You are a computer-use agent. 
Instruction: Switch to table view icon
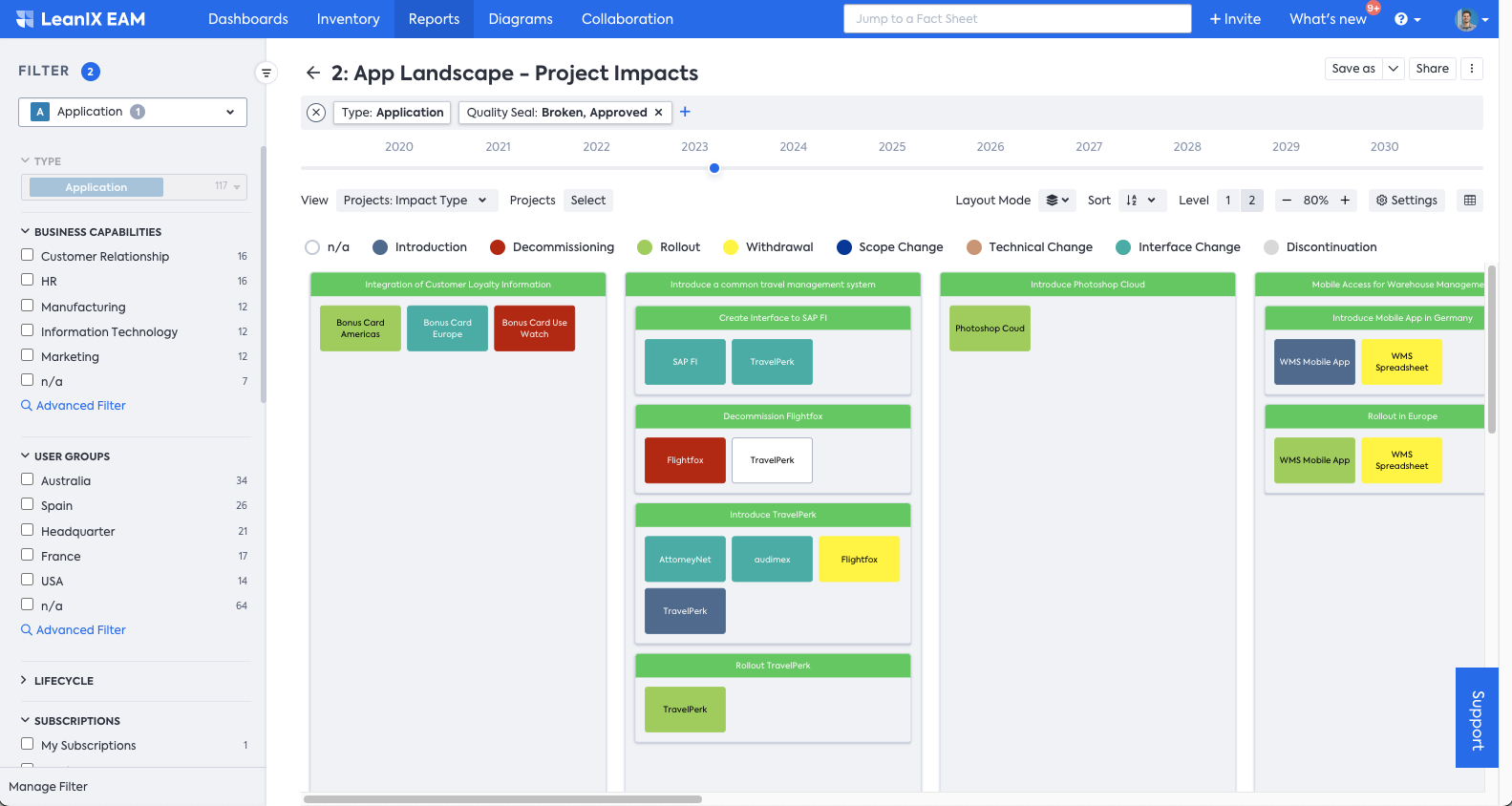point(1470,201)
